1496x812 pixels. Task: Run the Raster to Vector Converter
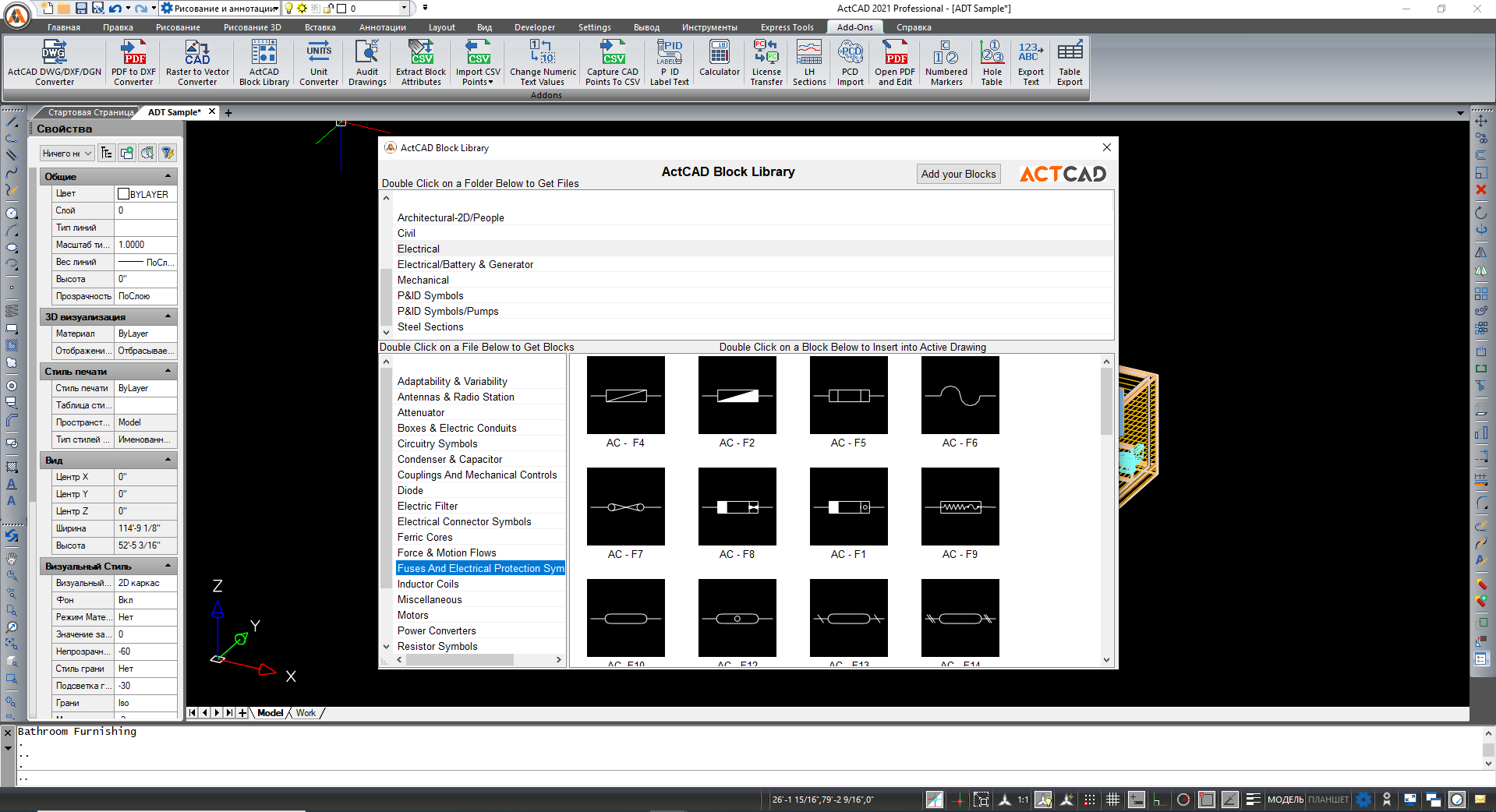pyautogui.click(x=196, y=62)
